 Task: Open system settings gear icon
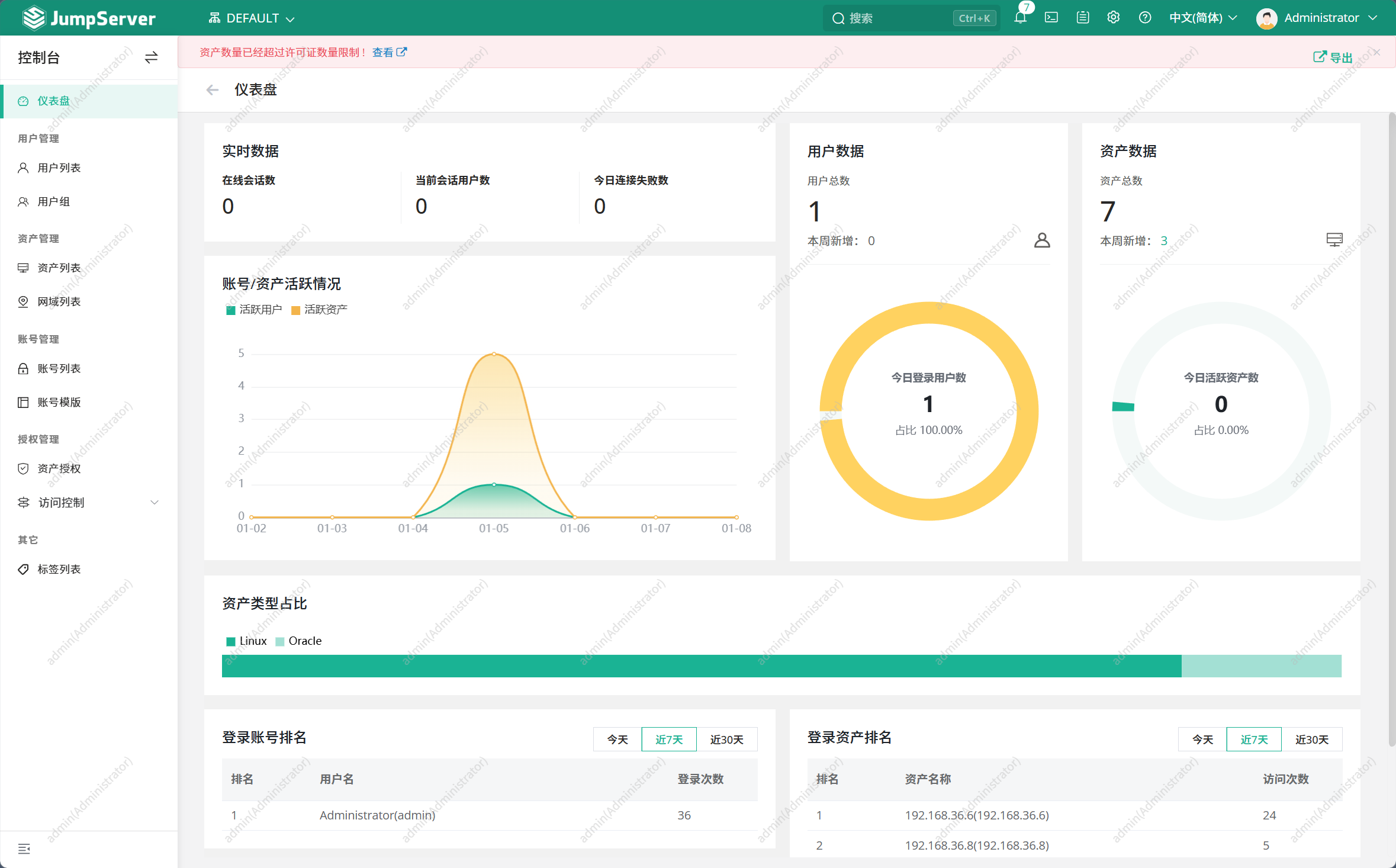point(1114,18)
